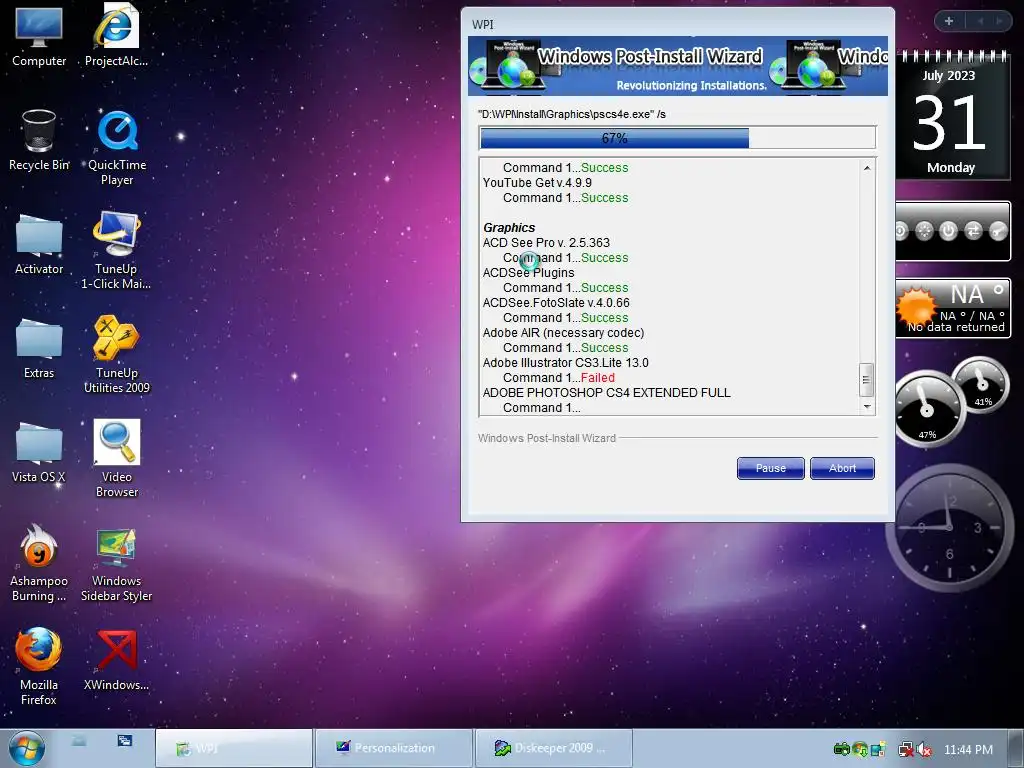Select the XWindows desktop icon
This screenshot has height=768, width=1024.
tap(116, 660)
